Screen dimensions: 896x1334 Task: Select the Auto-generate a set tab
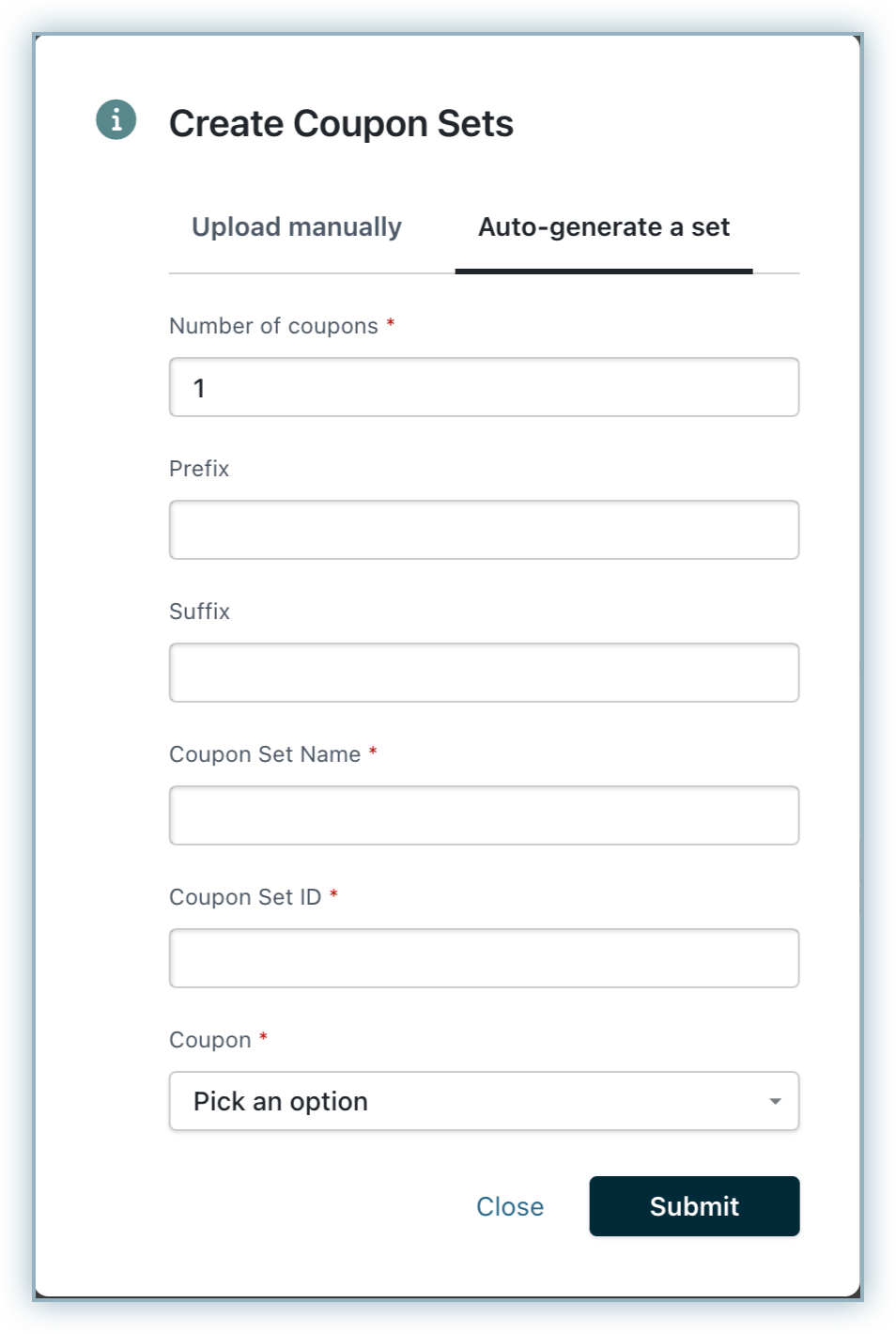point(604,226)
